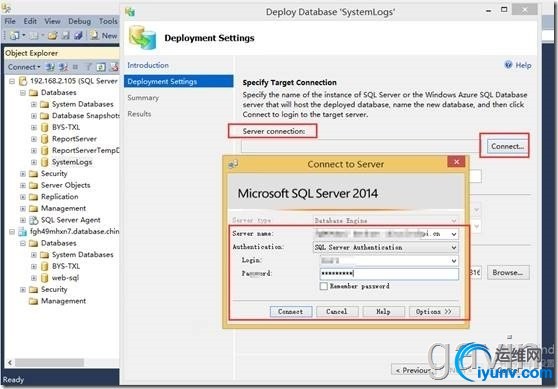The width and height of the screenshot is (558, 389).
Task: Click the save all toolbar icon
Action: (x=78, y=36)
